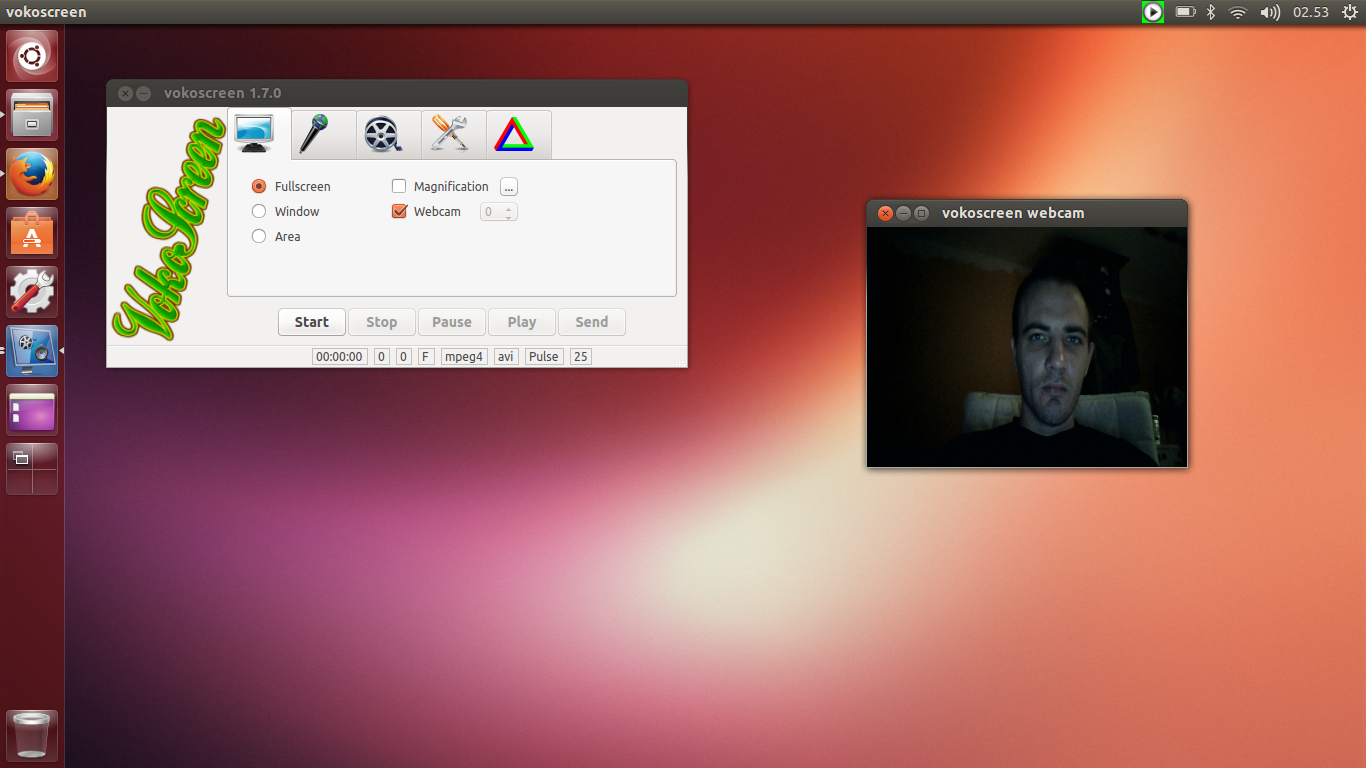Switch to the microphone audio tab
Viewport: 1366px width, 768px height.
click(x=324, y=134)
